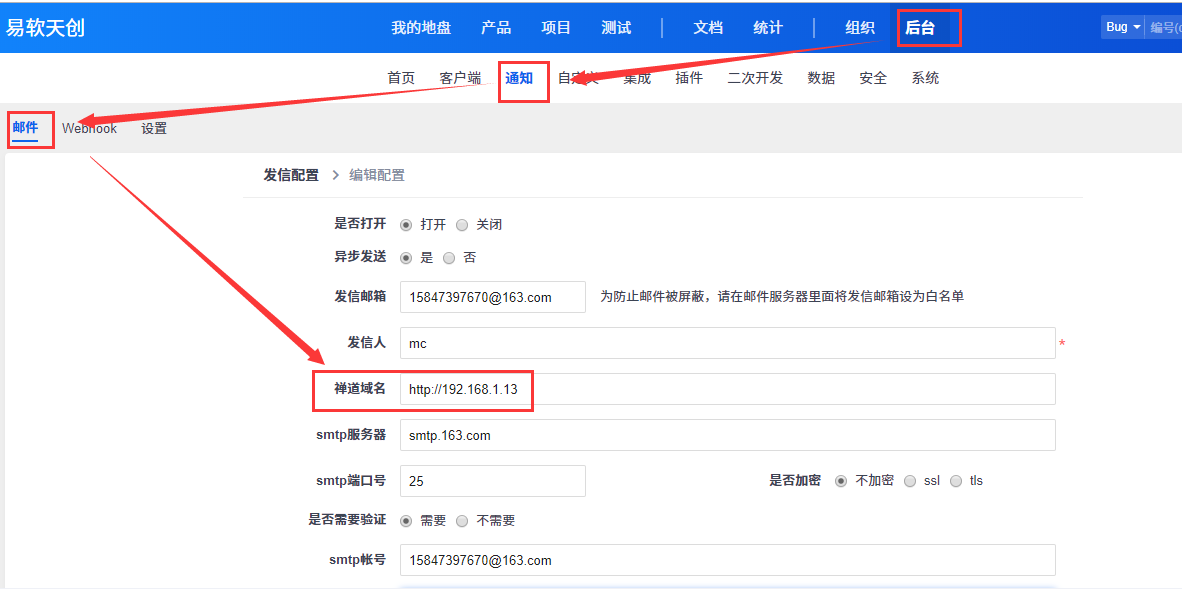Select tls encryption option
Screen dimensions: 1182x598
point(956,481)
